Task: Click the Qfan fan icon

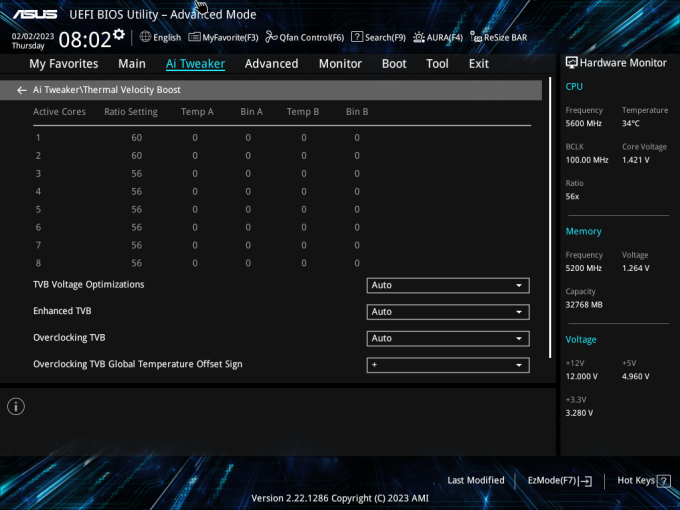Action: [271, 37]
